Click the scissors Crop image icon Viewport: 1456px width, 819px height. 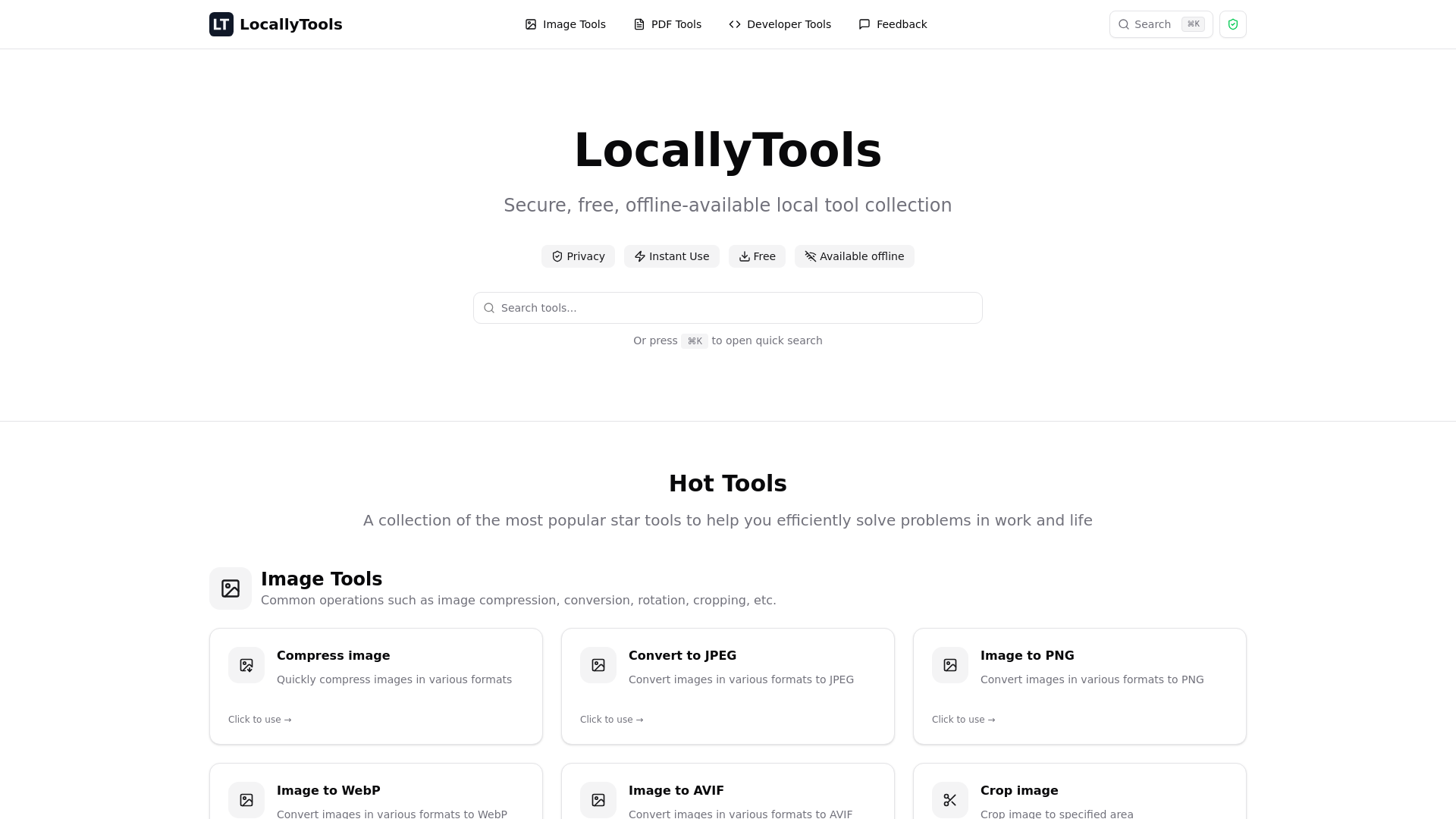pyautogui.click(x=950, y=800)
